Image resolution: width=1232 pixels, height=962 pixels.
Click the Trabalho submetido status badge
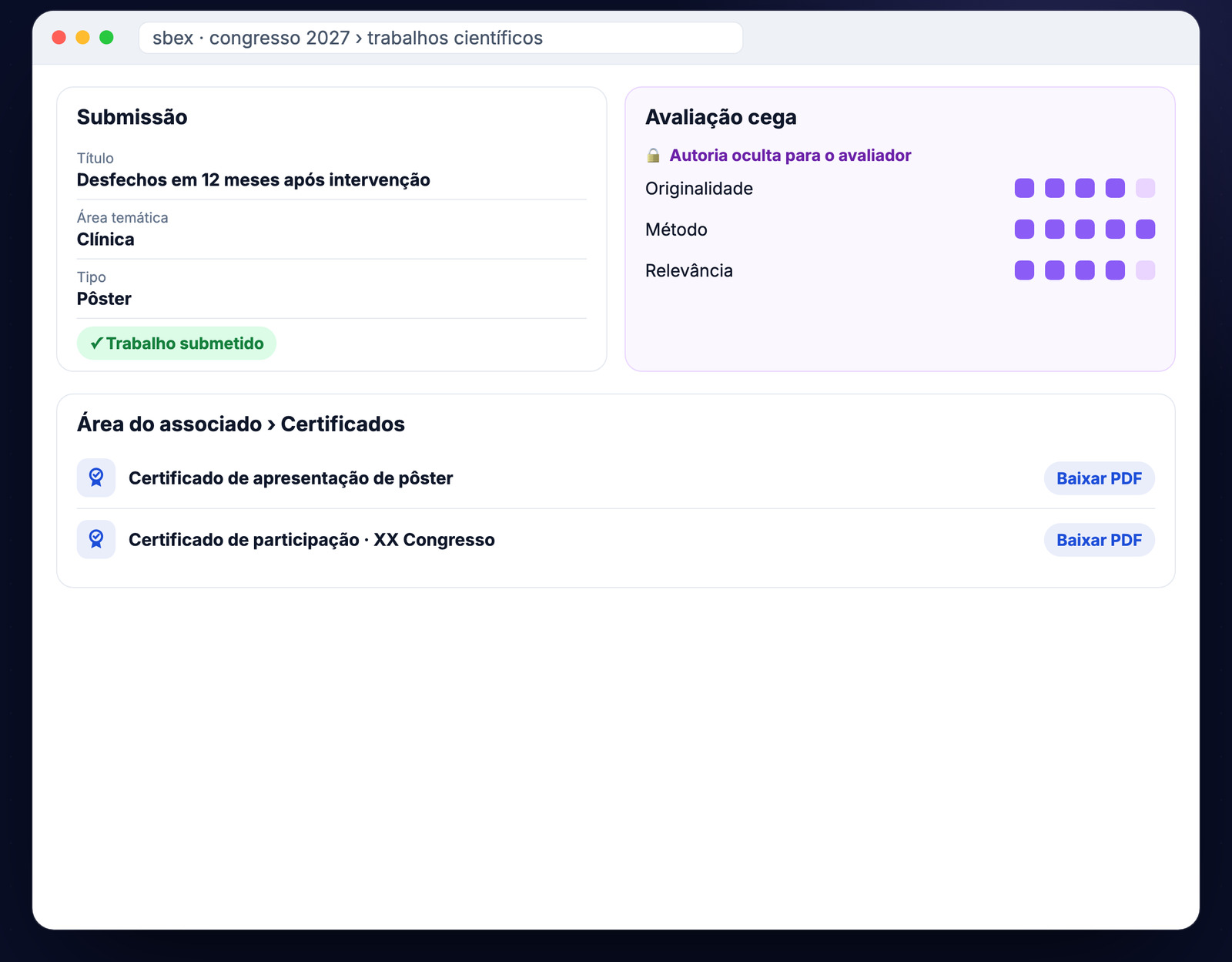click(176, 344)
